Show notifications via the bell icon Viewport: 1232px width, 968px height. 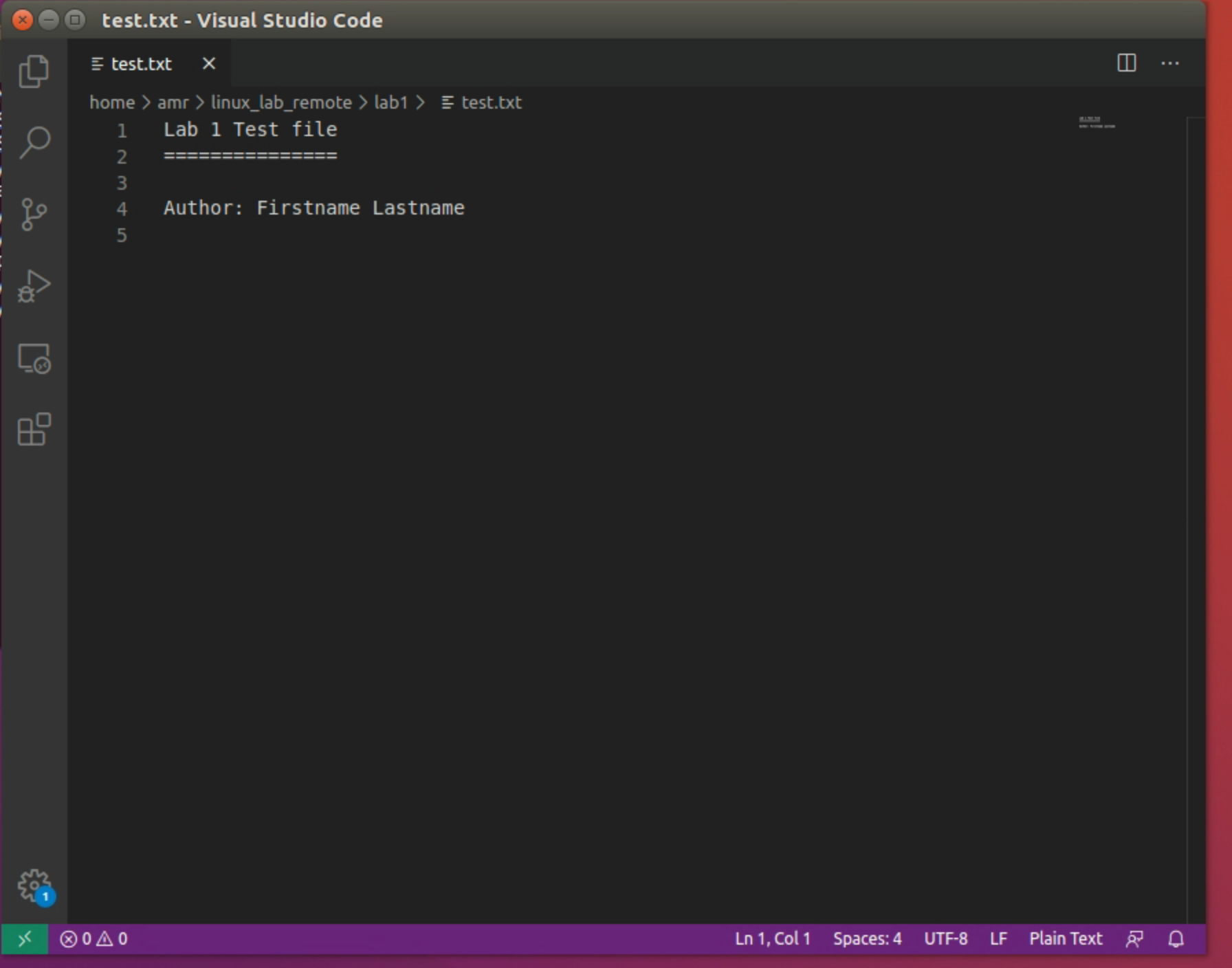(1176, 938)
